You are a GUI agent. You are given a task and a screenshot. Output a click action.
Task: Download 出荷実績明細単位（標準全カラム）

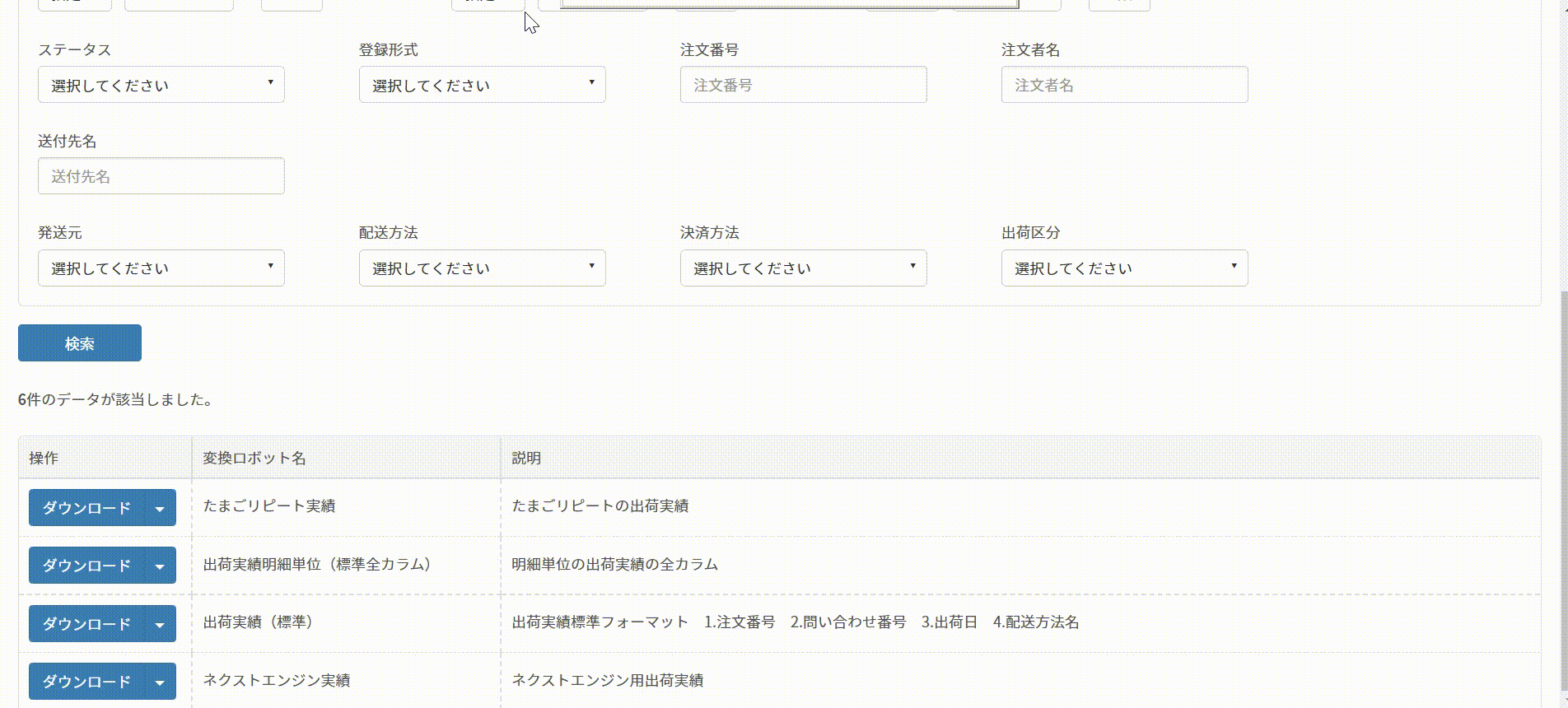pyautogui.click(x=86, y=566)
